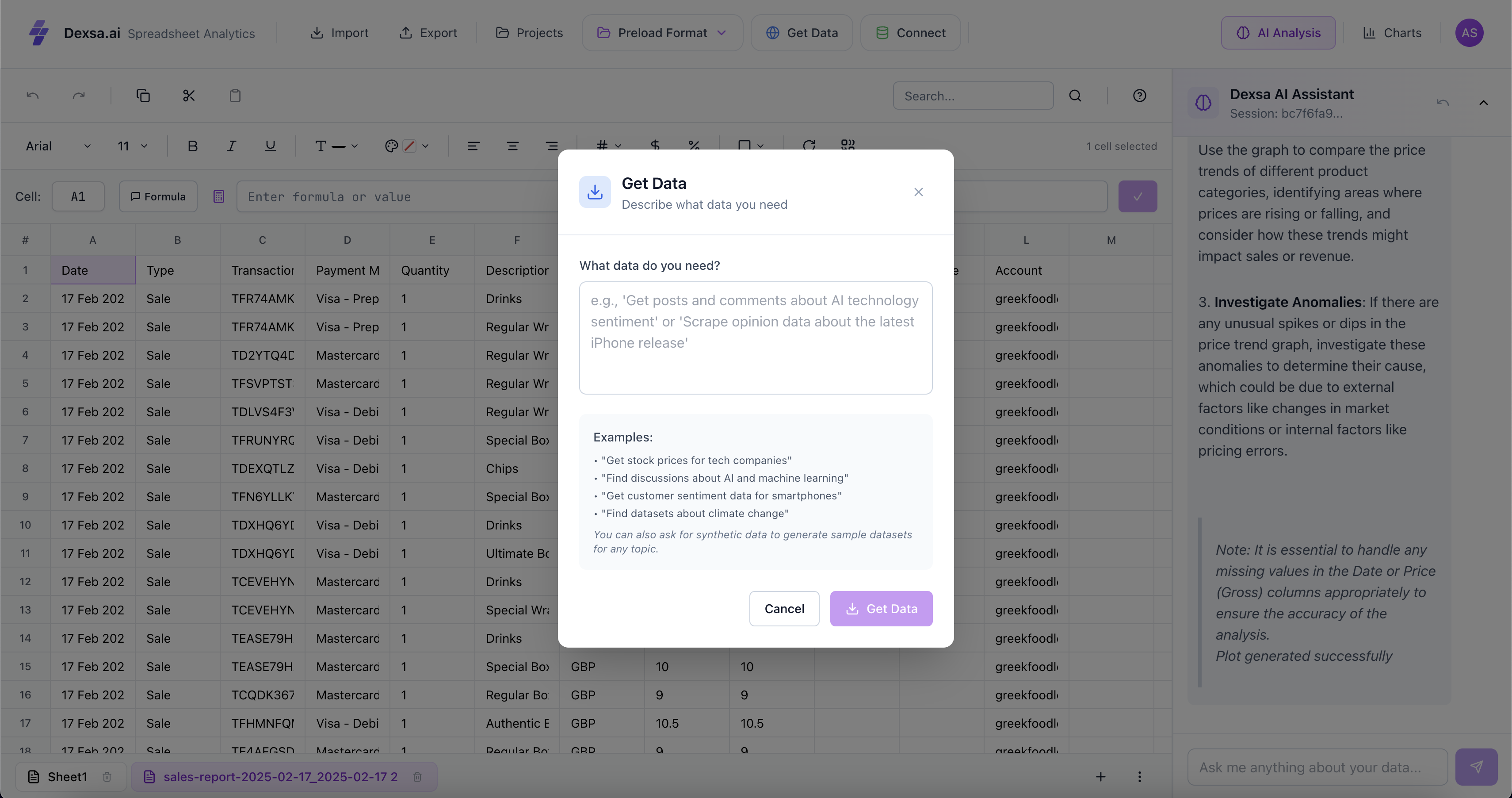Click the purple Get Data submit button
Image resolution: width=1512 pixels, height=798 pixels.
[881, 608]
